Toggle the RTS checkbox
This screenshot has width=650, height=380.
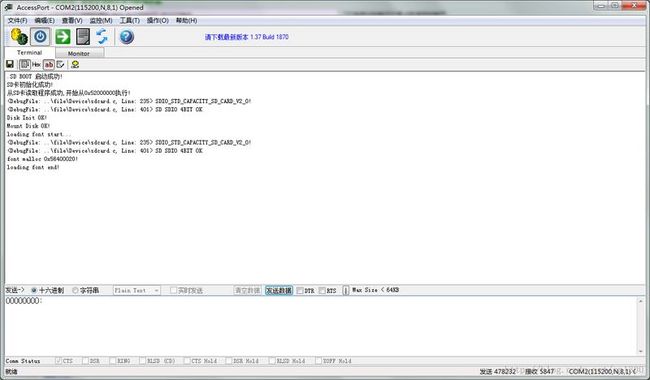pyautogui.click(x=322, y=290)
